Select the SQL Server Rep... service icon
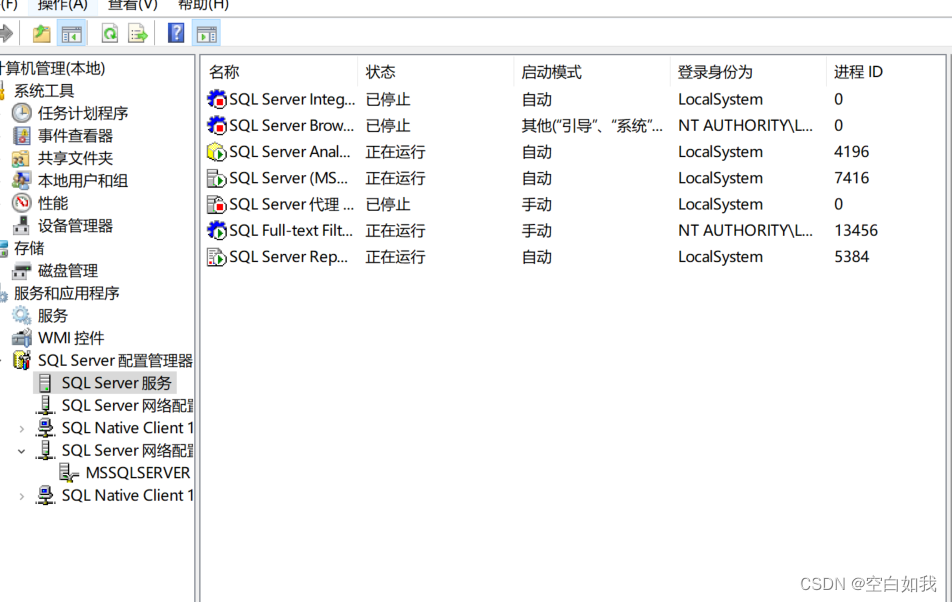 [x=217, y=257]
